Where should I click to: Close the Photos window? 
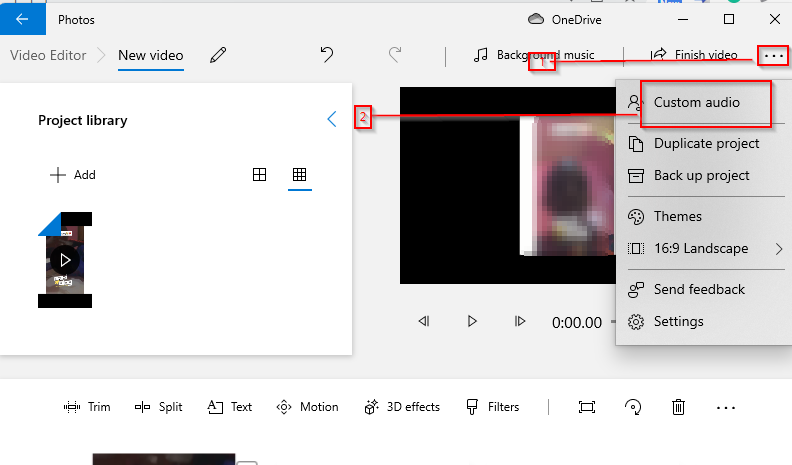pyautogui.click(x=775, y=19)
